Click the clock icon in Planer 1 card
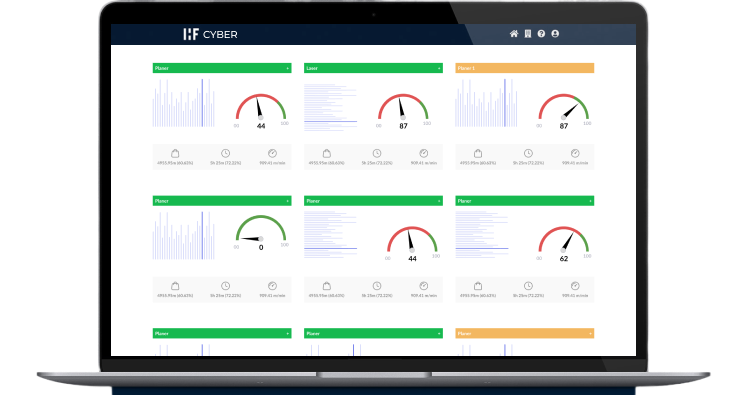The height and width of the screenshot is (395, 748). tap(528, 153)
